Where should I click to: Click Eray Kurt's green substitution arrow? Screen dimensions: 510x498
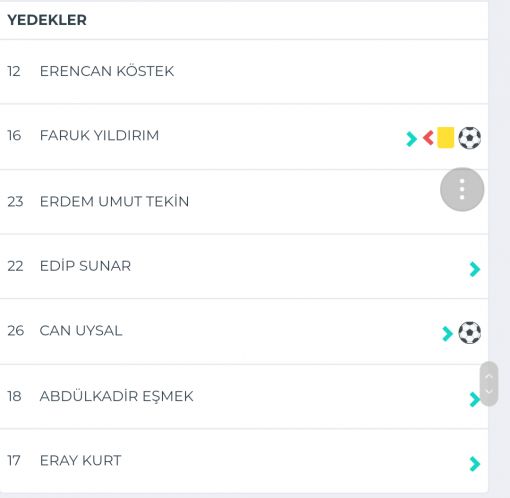[x=475, y=464]
